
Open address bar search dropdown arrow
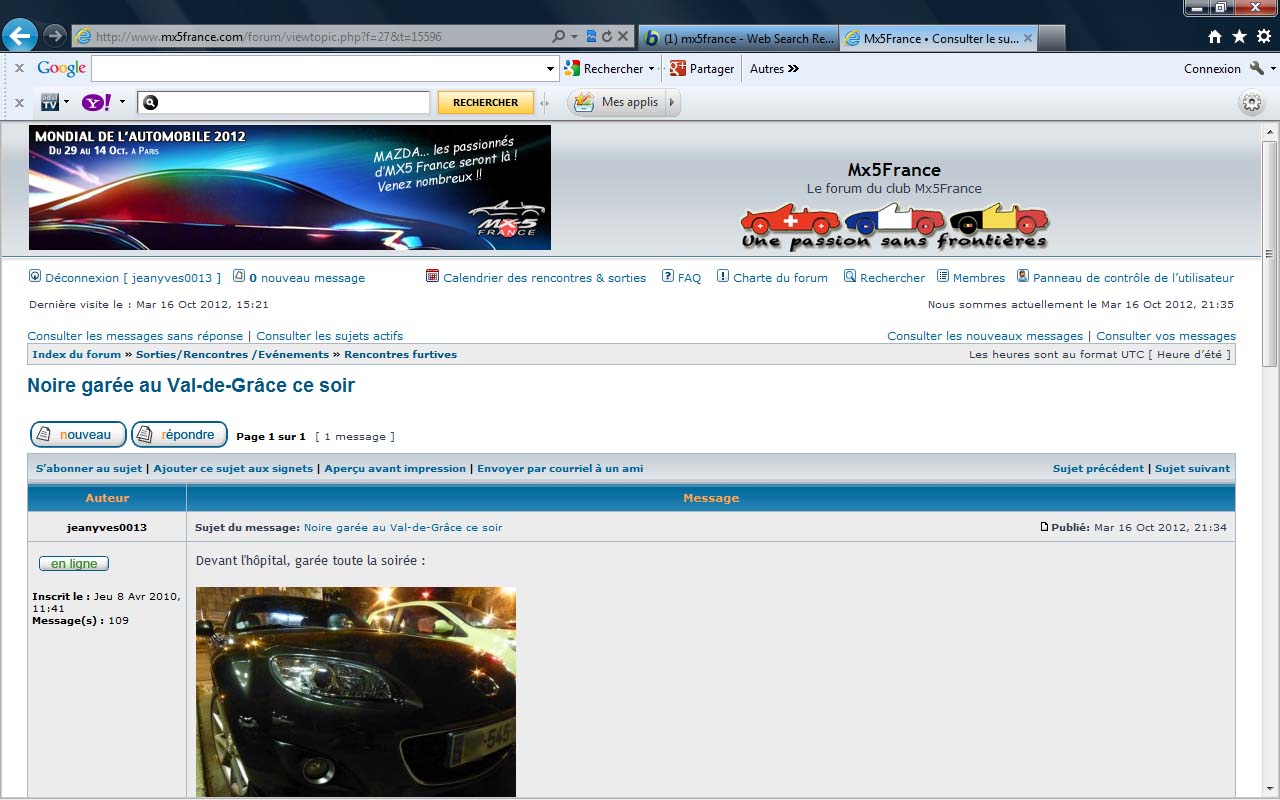coord(575,37)
